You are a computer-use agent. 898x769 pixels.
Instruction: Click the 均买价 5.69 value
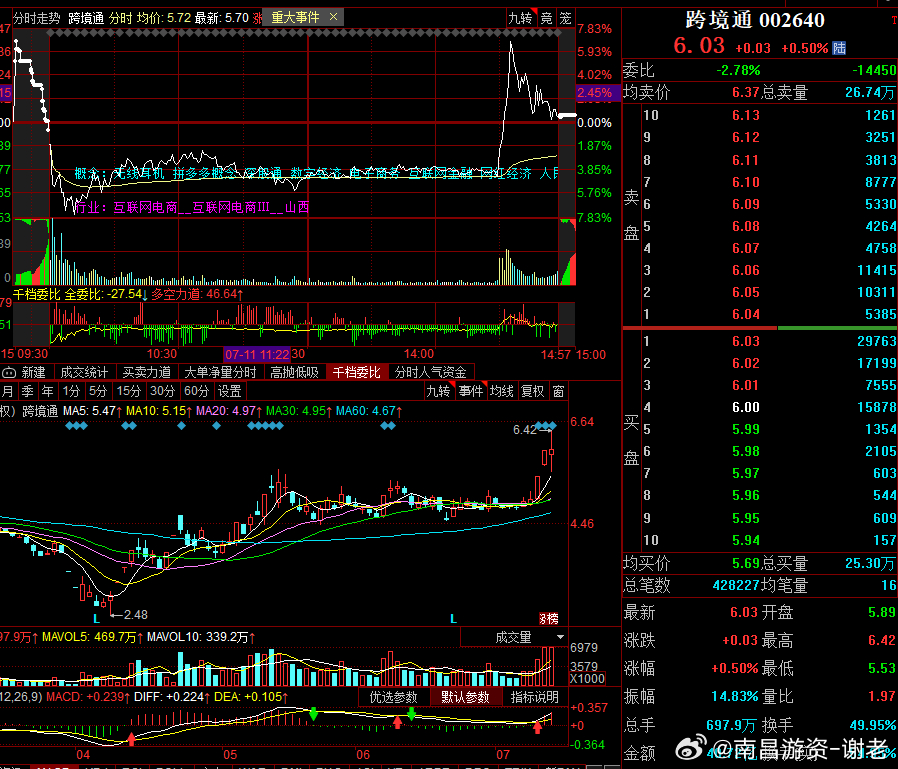coord(746,563)
